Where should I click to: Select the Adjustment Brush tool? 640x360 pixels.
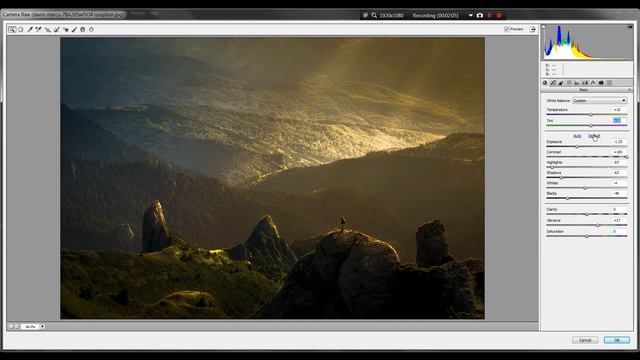tap(74, 29)
